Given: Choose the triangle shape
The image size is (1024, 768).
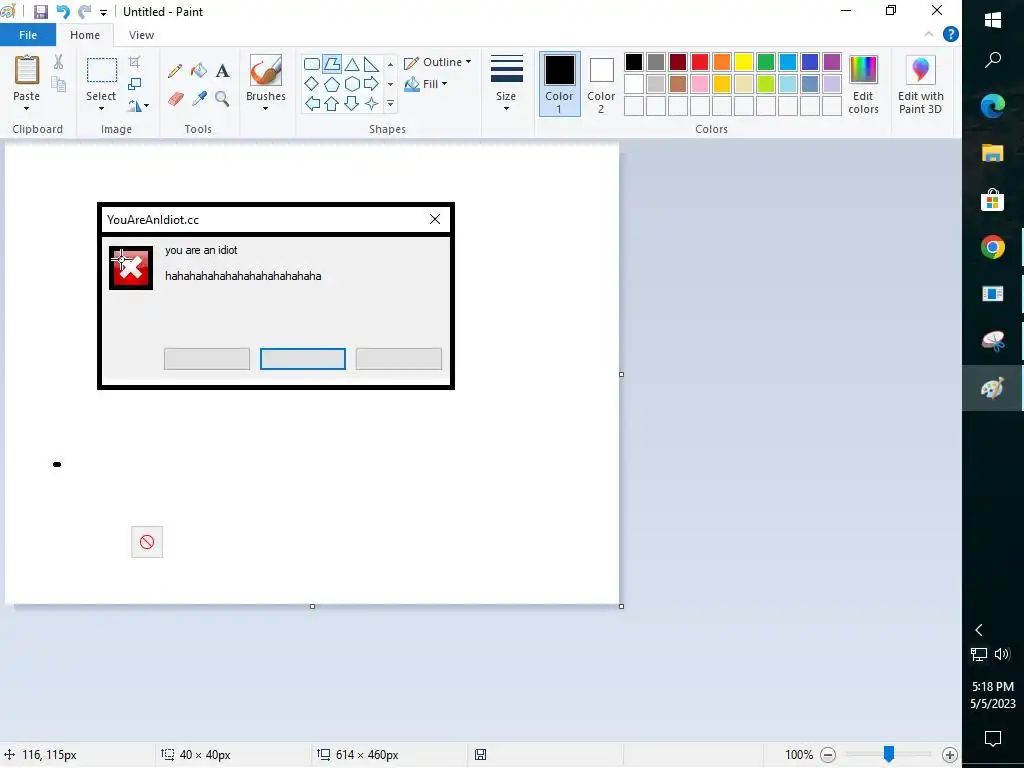Looking at the screenshot, I should (351, 64).
